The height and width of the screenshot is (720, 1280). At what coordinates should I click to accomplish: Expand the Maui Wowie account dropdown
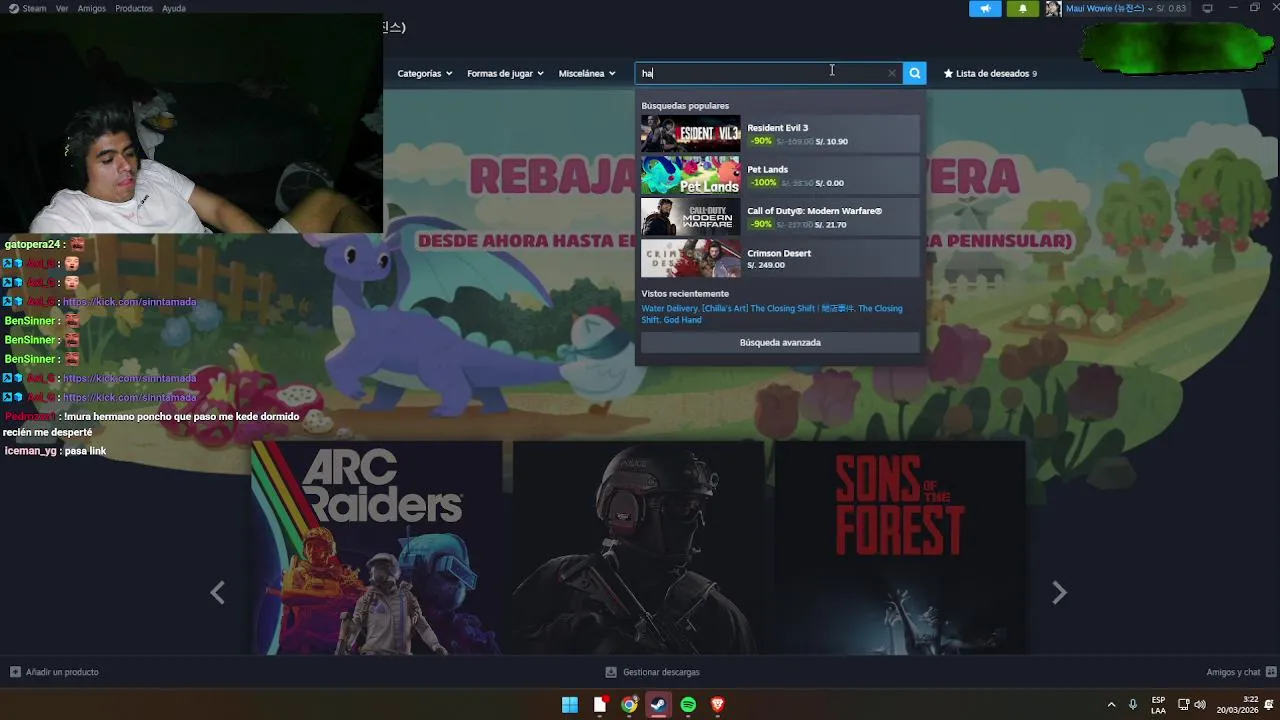tap(1109, 8)
